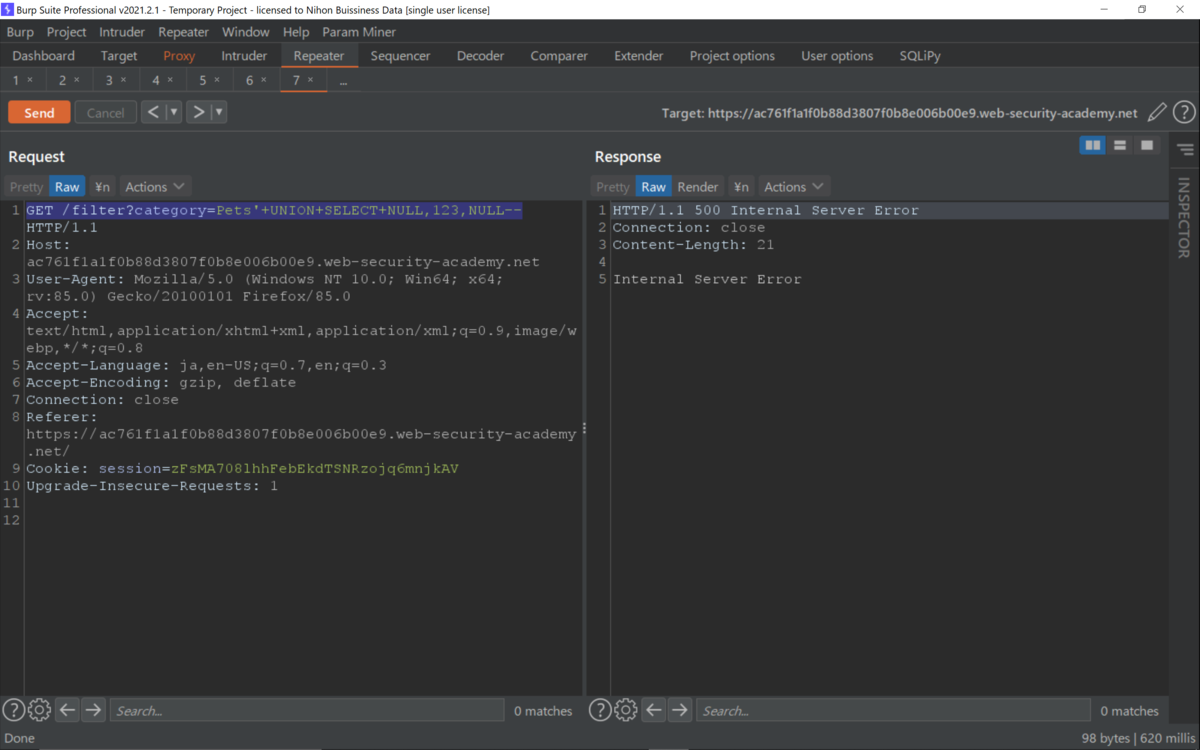Image resolution: width=1200 pixels, height=750 pixels.
Task: Switch to combined tabbed layout view
Action: pos(1147,146)
